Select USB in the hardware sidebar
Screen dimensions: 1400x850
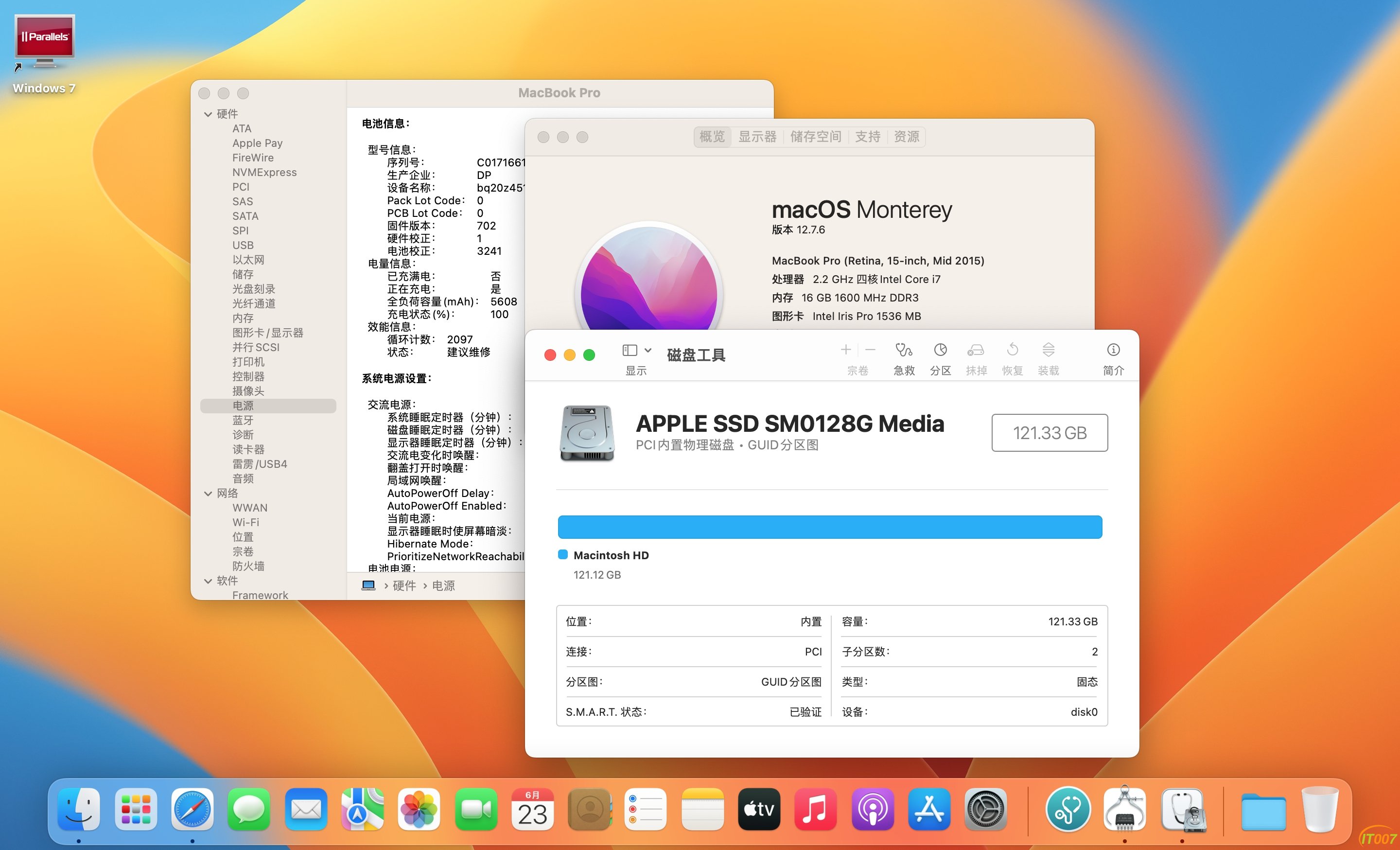pyautogui.click(x=243, y=246)
